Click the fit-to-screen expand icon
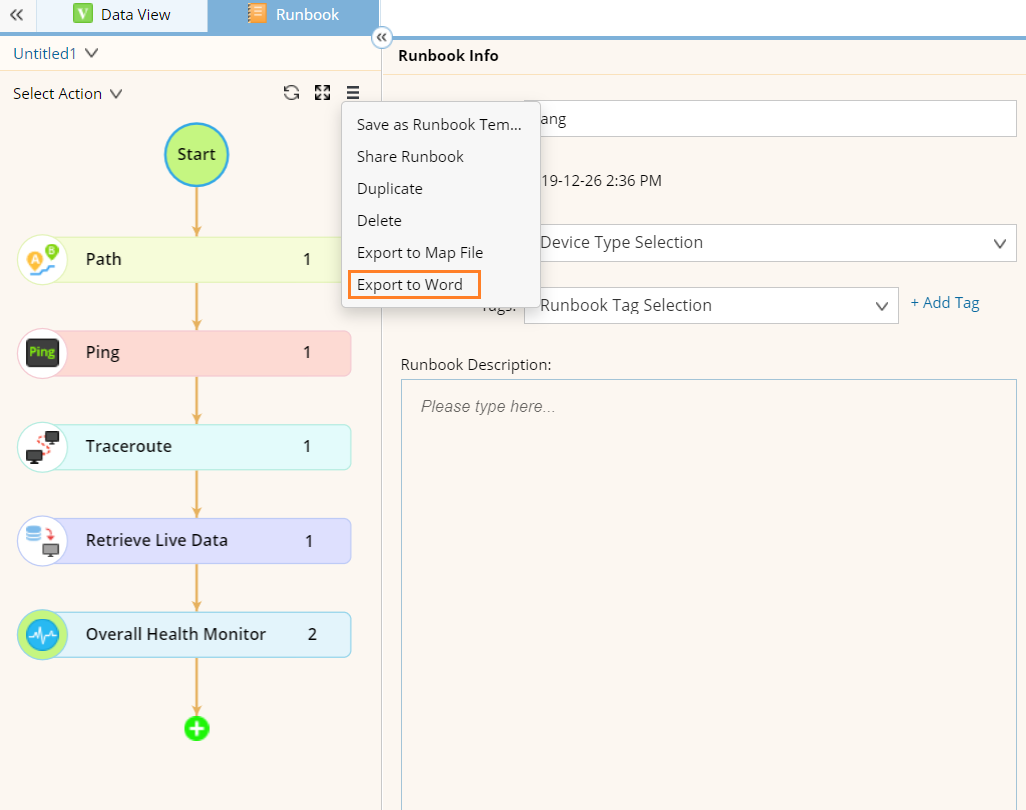 (x=322, y=93)
